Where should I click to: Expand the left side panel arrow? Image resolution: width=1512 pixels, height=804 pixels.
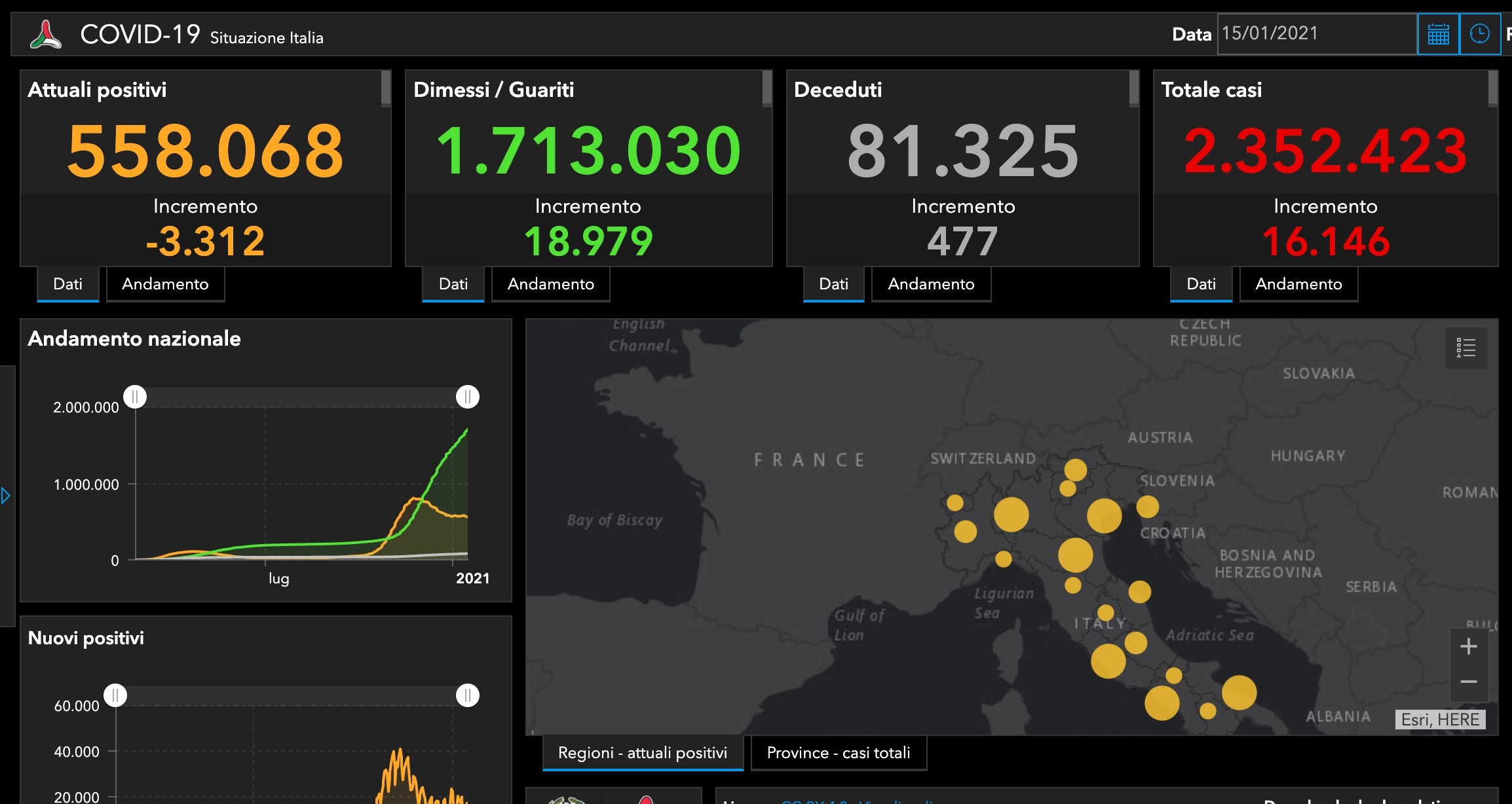click(6, 496)
